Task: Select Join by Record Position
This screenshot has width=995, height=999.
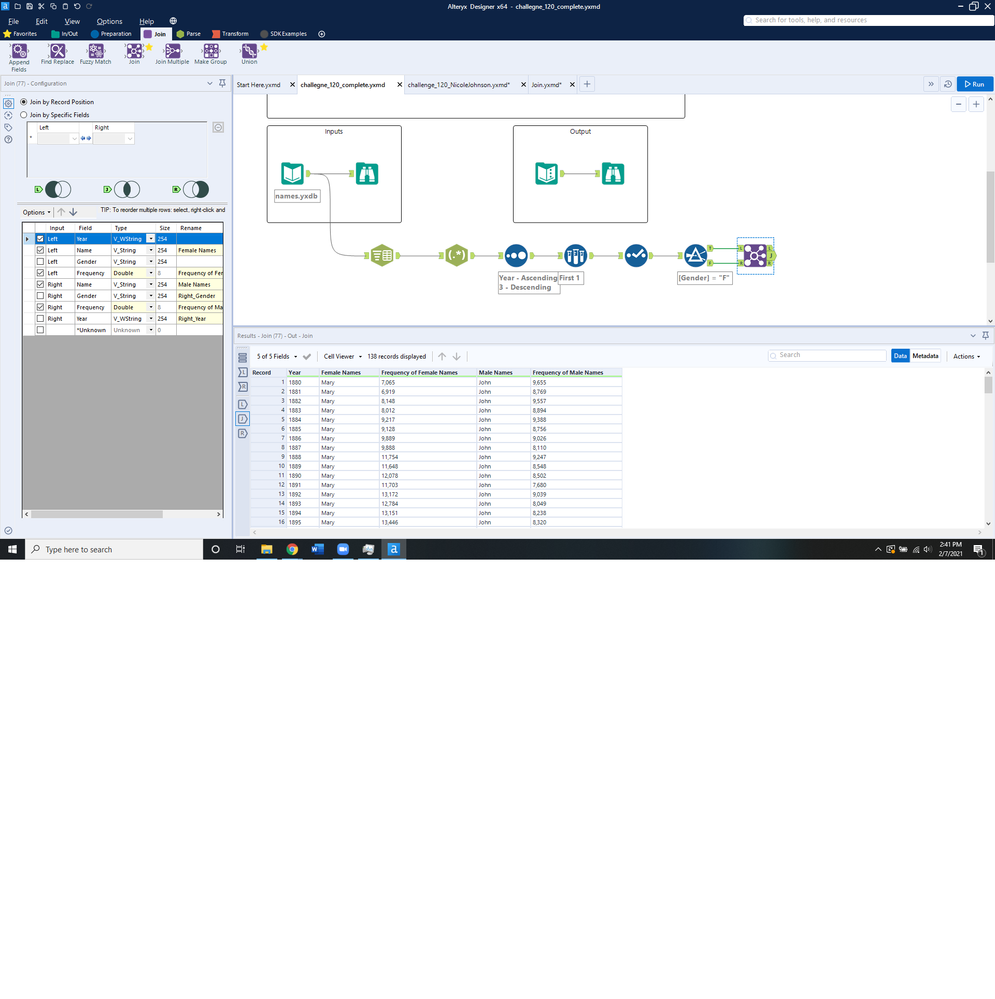Action: 24,102
